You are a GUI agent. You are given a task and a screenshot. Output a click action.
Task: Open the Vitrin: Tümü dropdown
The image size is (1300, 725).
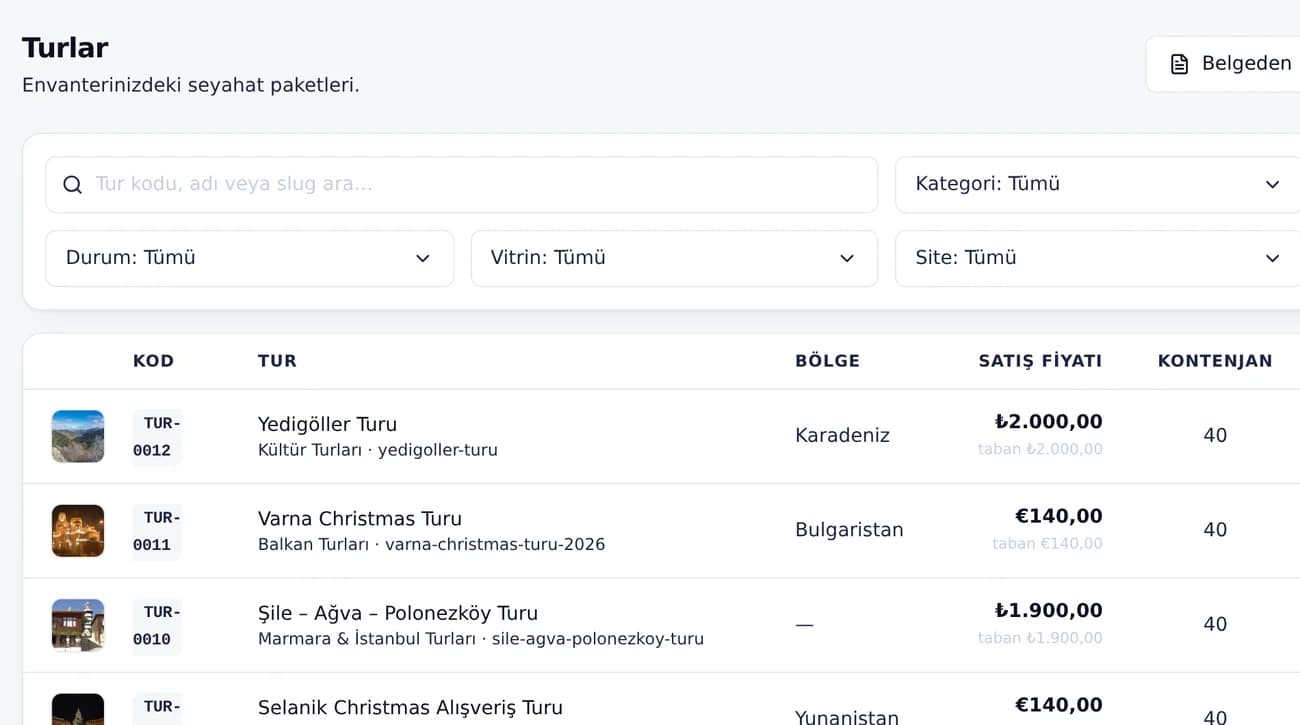pos(674,258)
